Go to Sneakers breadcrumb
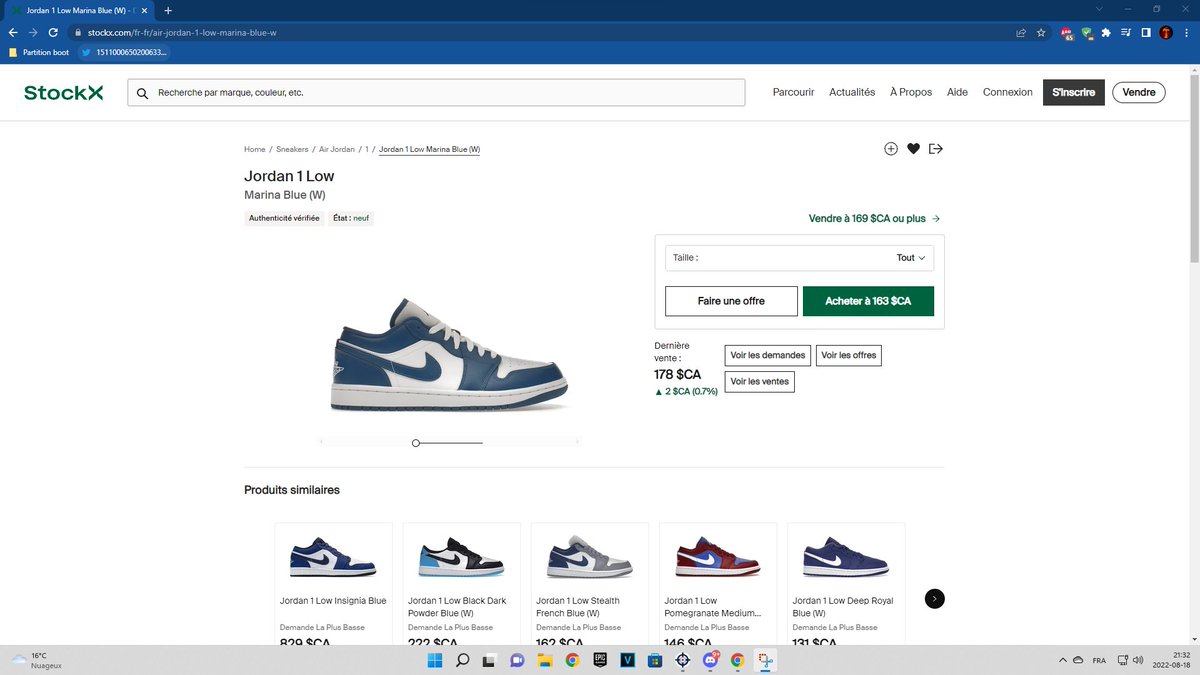 click(x=292, y=149)
